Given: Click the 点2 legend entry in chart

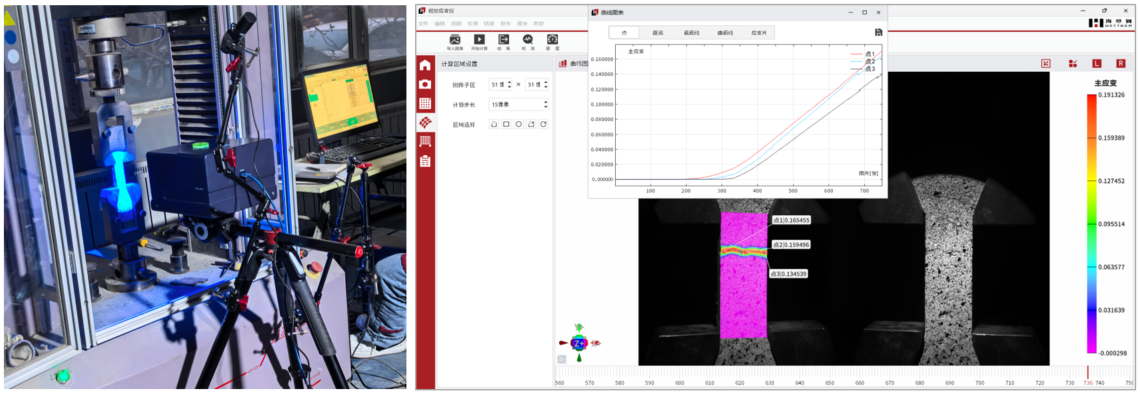Looking at the screenshot, I should click(x=863, y=62).
